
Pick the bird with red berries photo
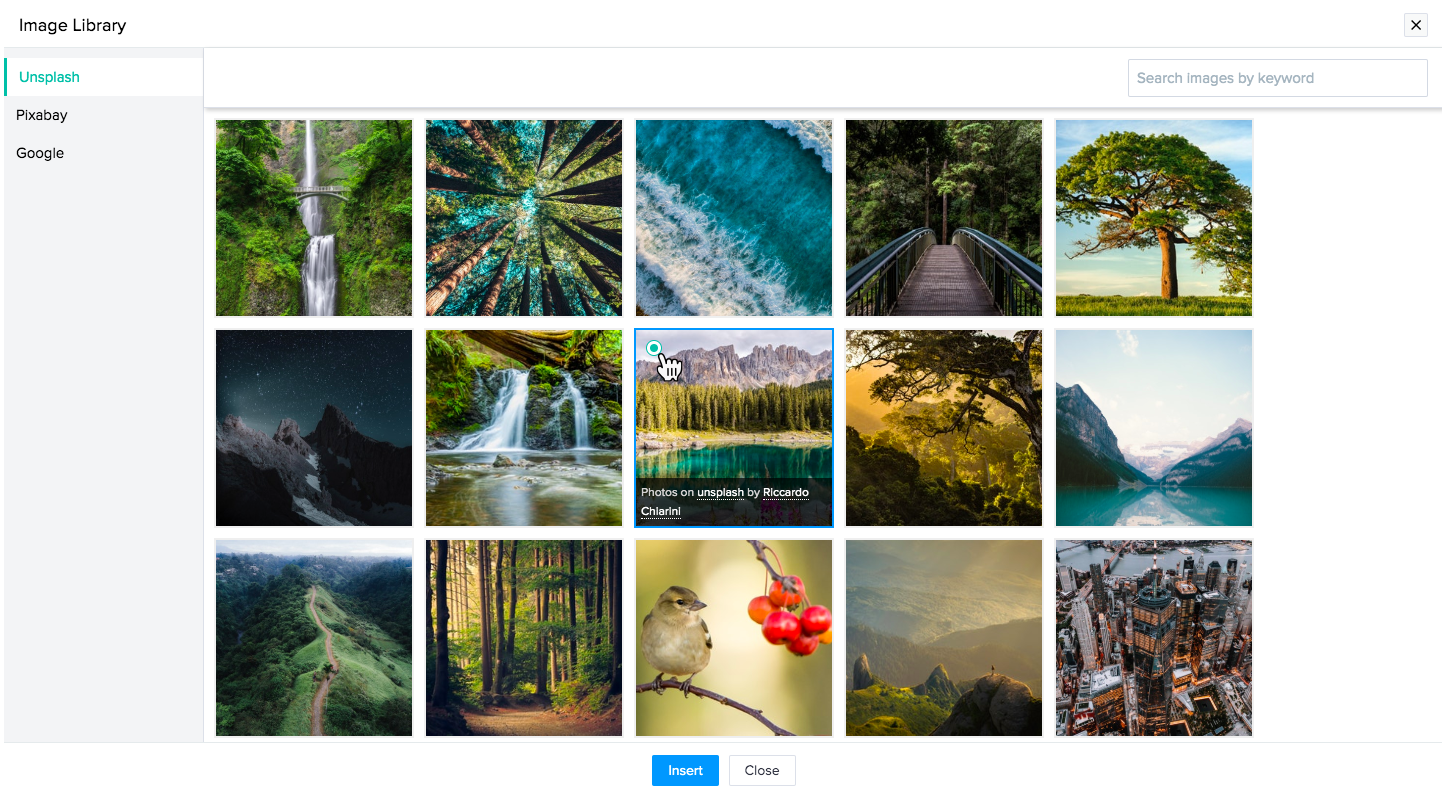[x=734, y=638]
